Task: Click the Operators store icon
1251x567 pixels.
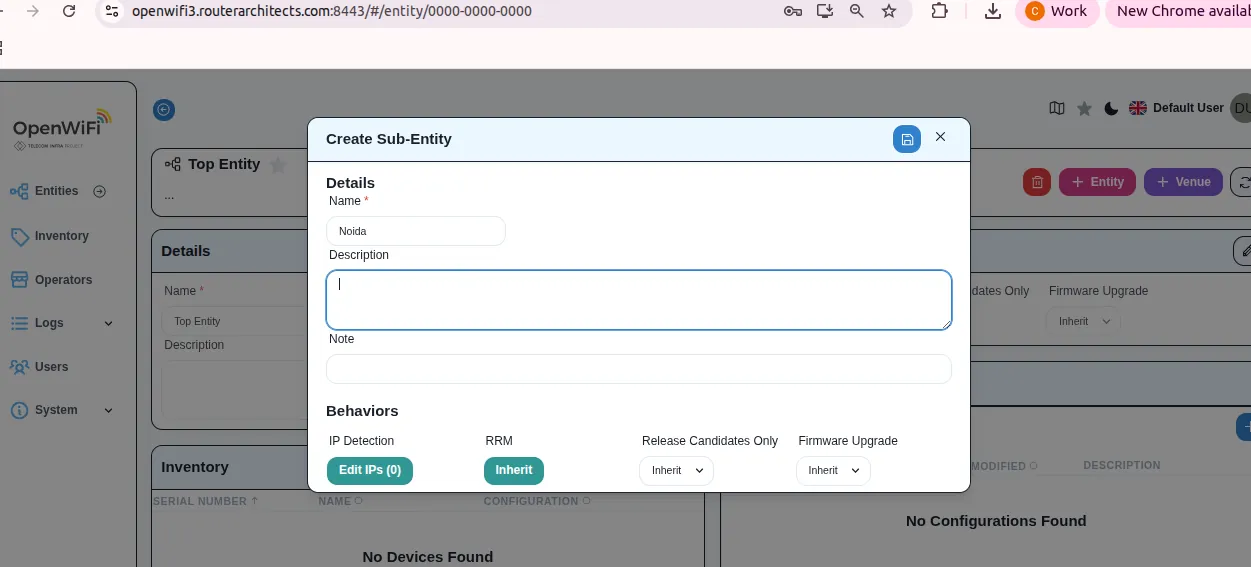Action: tap(19, 280)
